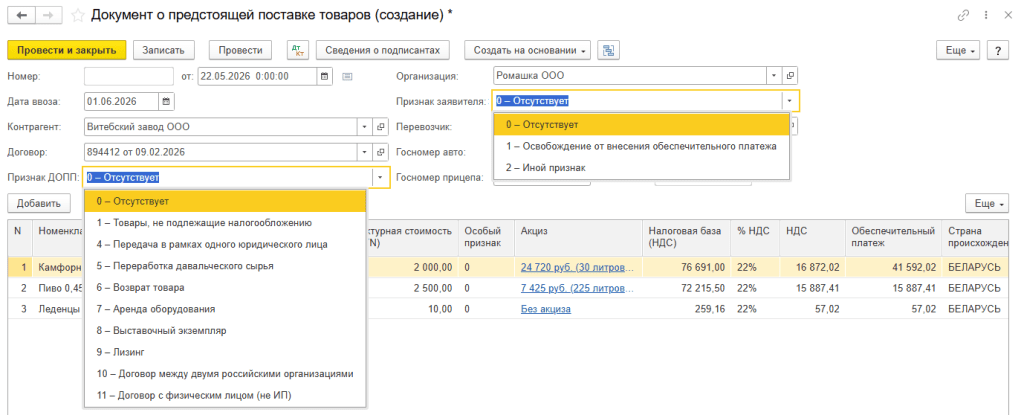
Task: Open help with the question mark button
Action: click(997, 50)
